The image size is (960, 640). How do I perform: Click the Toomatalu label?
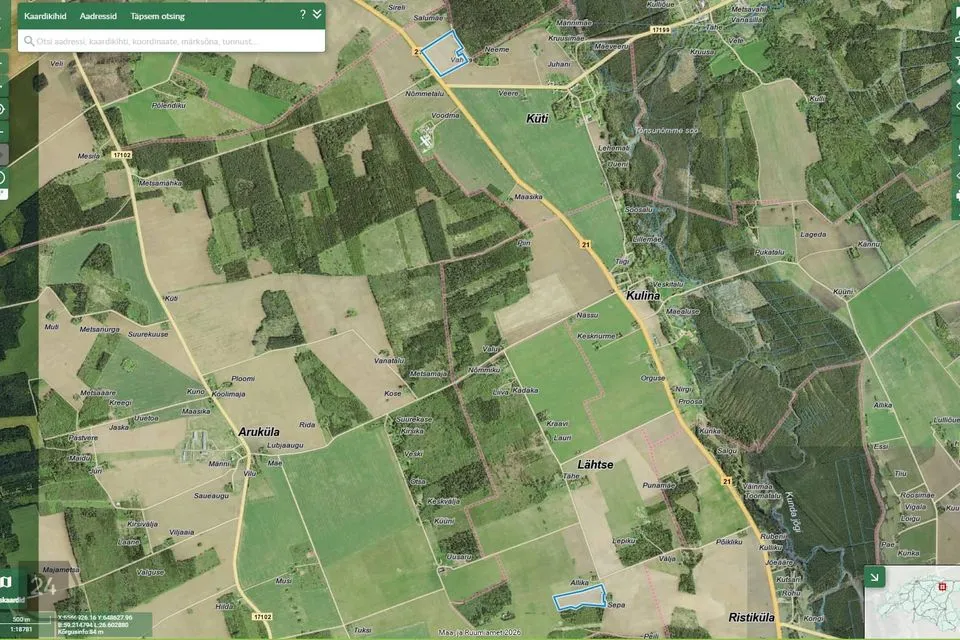tap(763, 495)
